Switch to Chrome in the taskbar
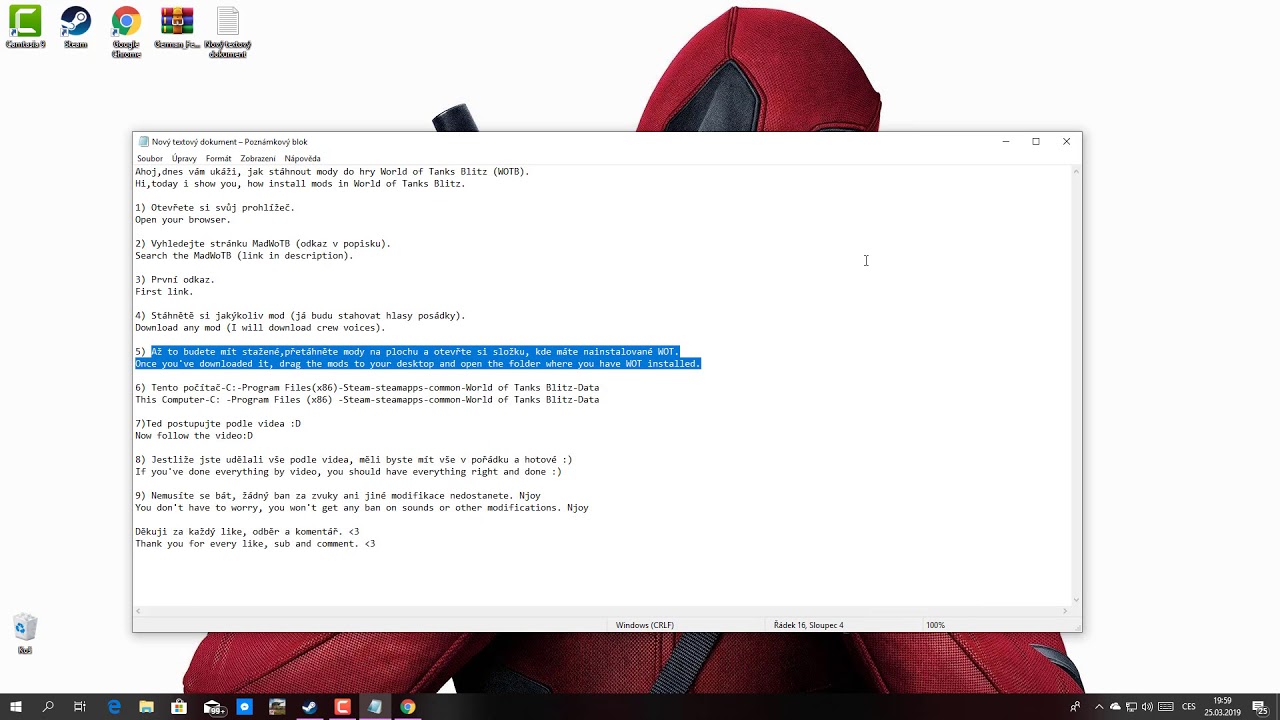 point(408,707)
